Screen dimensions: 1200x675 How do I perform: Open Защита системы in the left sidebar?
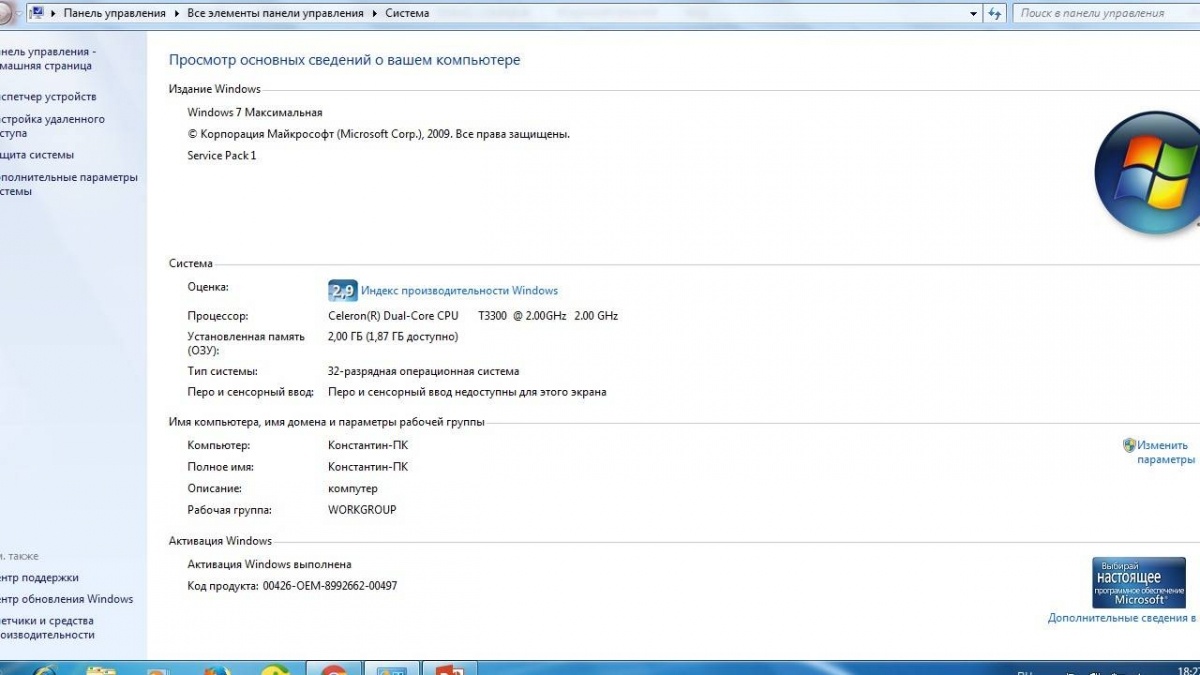(x=38, y=155)
